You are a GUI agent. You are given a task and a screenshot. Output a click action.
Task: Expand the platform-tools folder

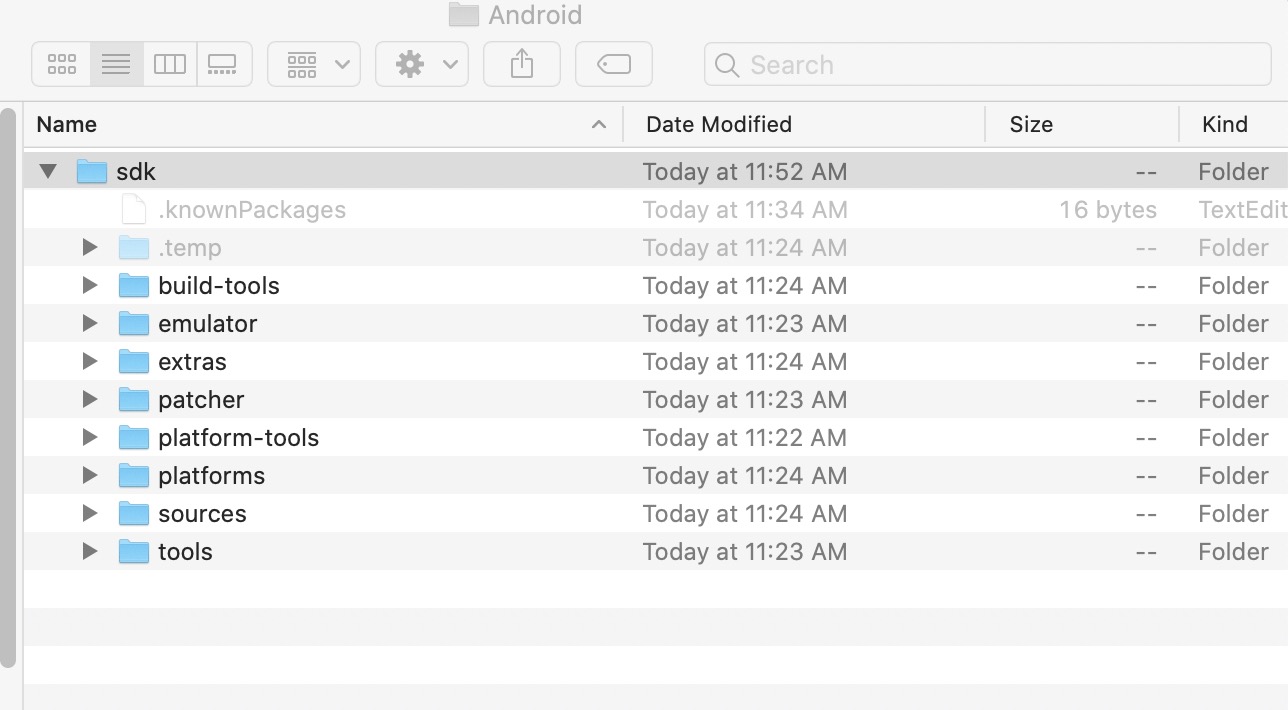point(90,437)
